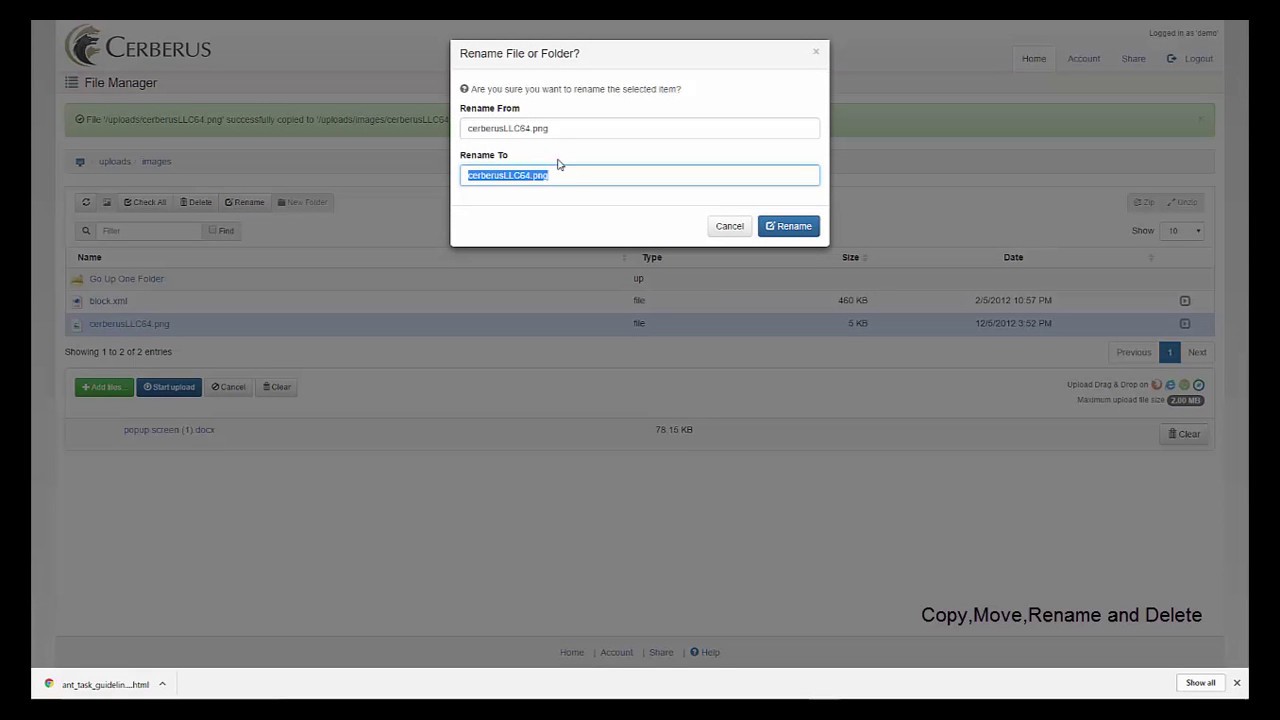Click the Rename To text field
This screenshot has width=1280, height=720.
click(x=640, y=175)
